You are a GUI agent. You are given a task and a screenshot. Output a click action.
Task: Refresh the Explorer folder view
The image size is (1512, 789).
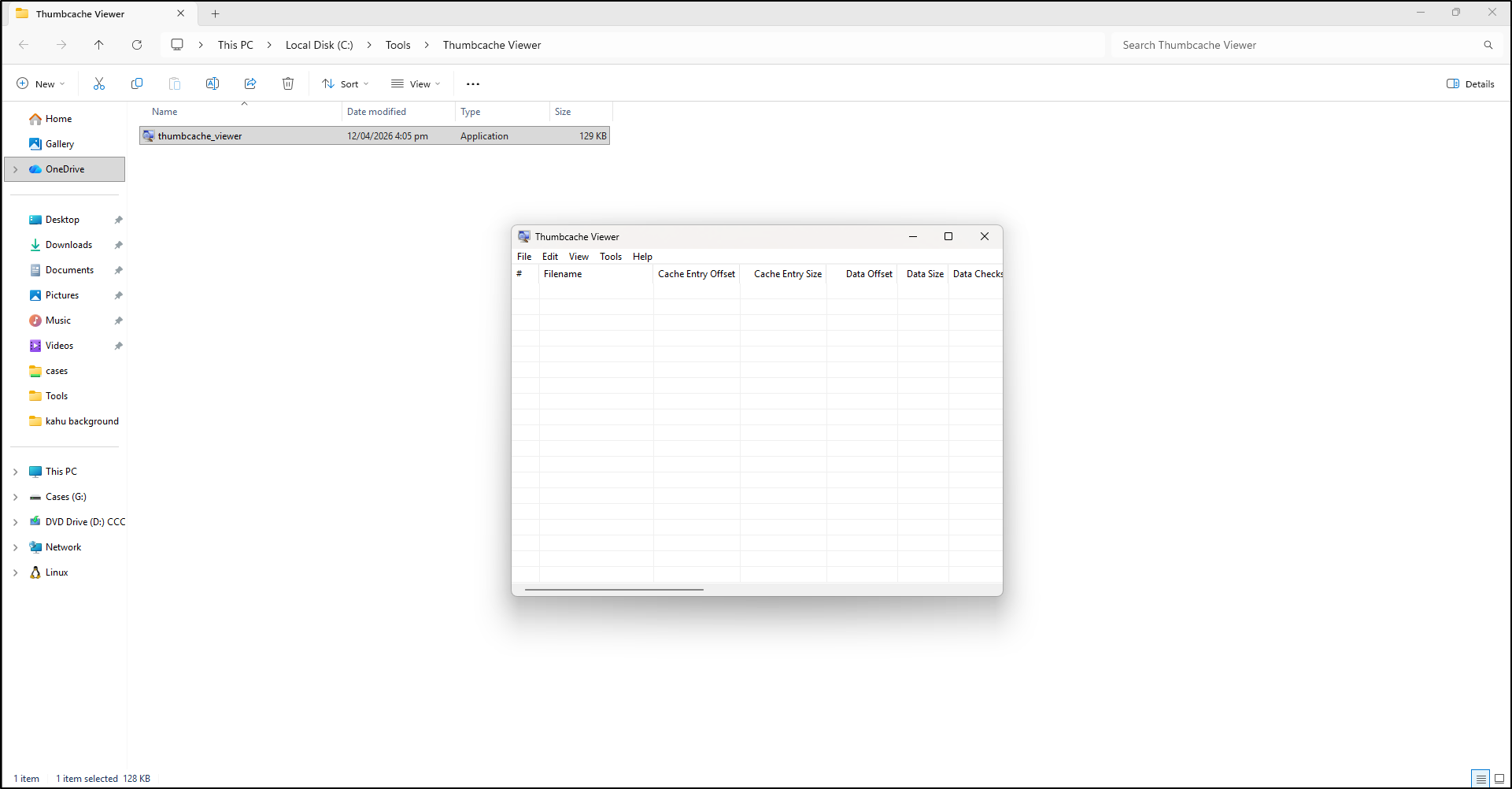(137, 45)
